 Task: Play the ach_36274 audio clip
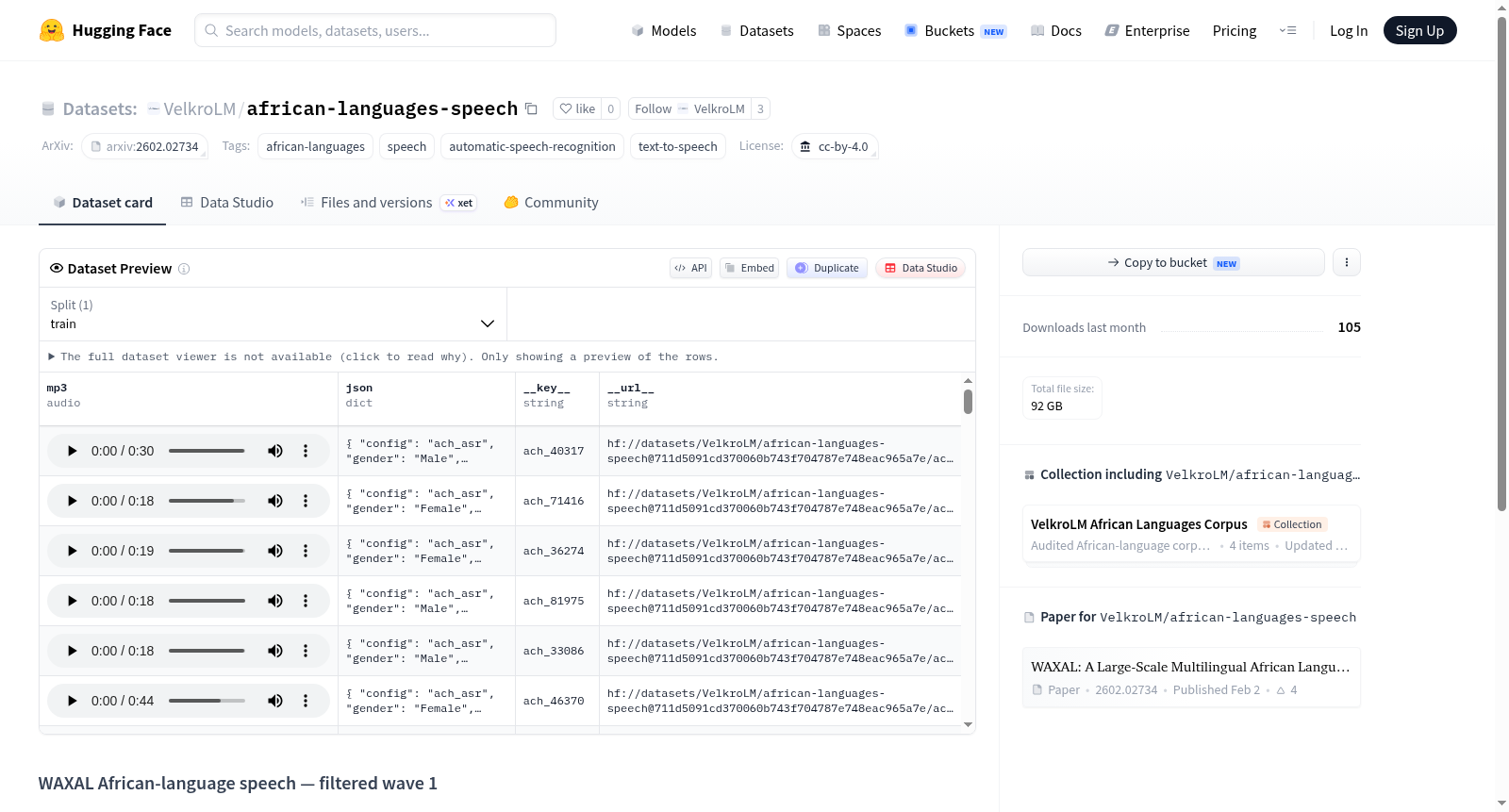(72, 551)
